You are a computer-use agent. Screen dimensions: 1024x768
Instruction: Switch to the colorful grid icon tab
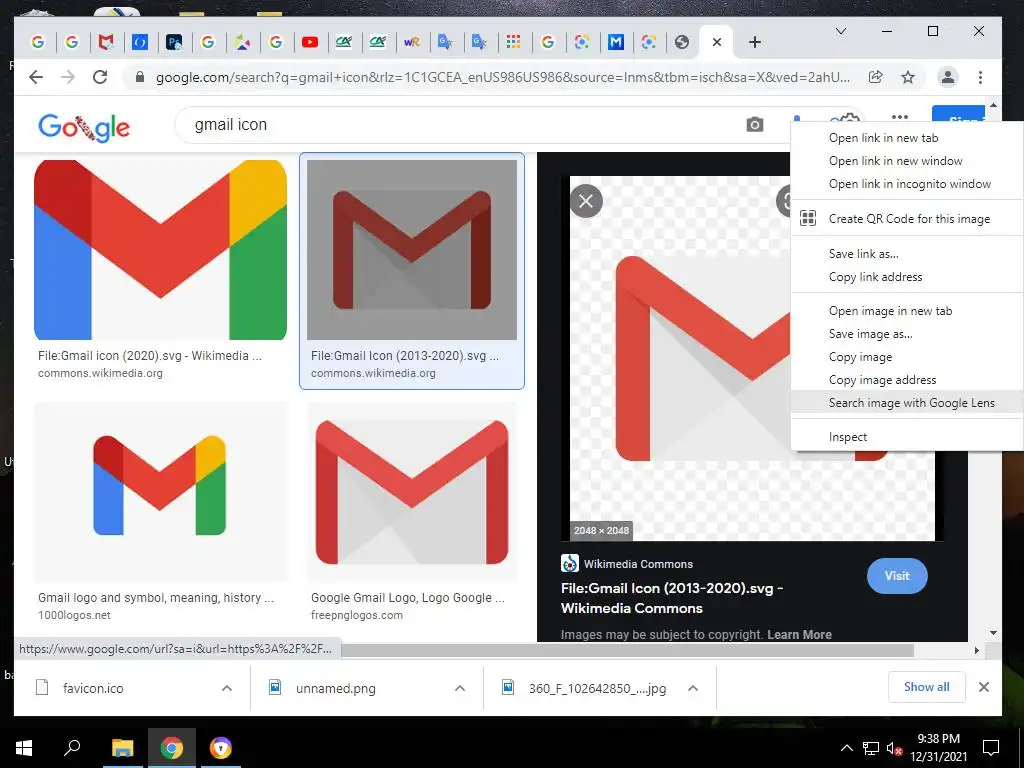click(513, 42)
